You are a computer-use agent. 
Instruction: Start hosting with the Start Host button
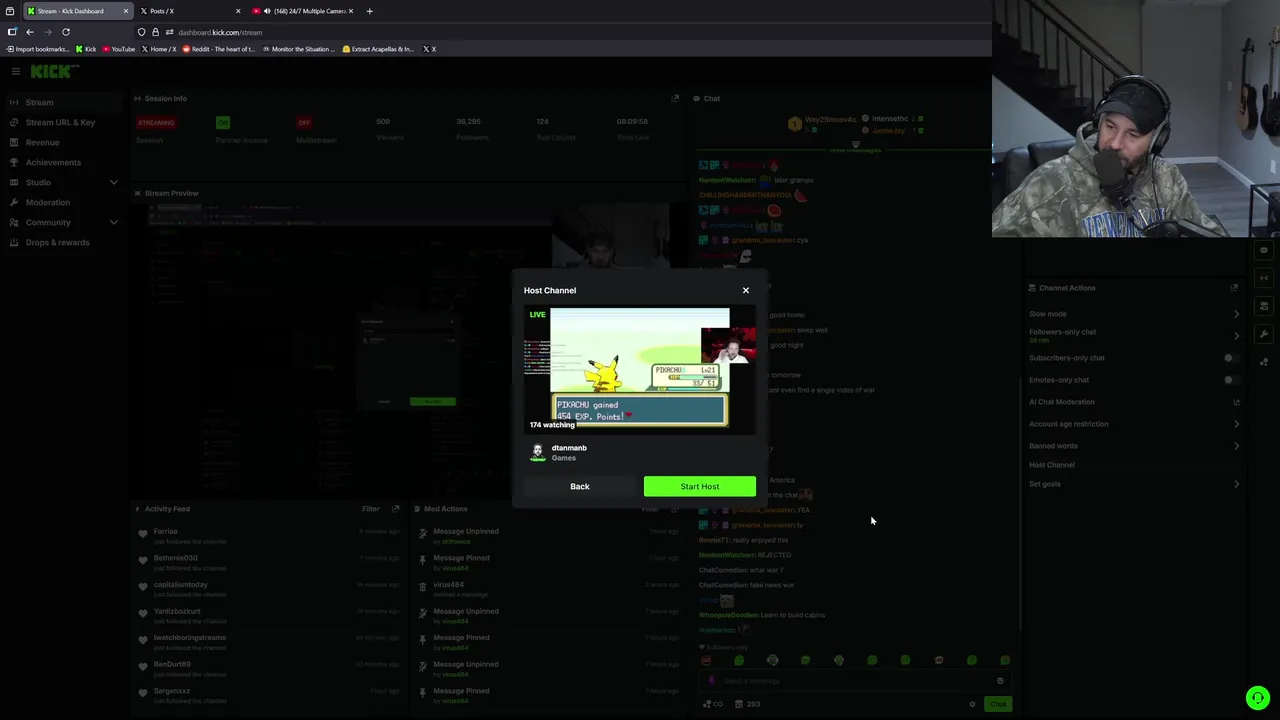(x=699, y=486)
